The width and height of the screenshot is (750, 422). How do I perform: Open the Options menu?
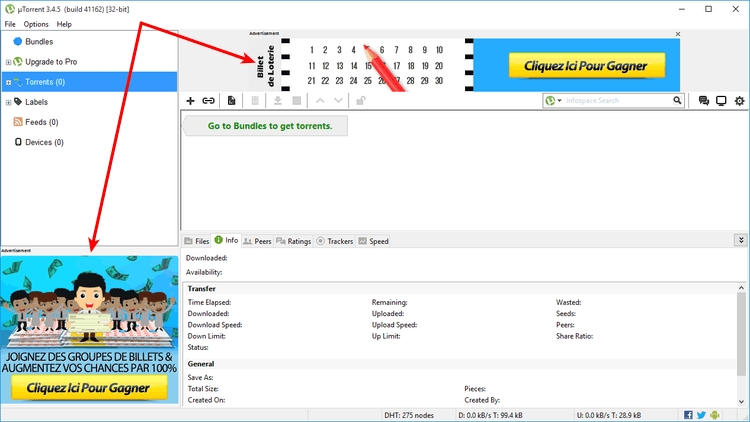[36, 24]
